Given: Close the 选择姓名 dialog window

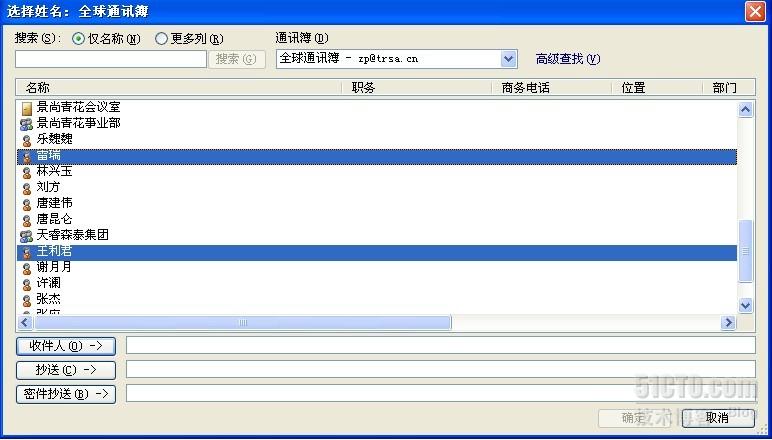Looking at the screenshot, I should pos(755,12).
